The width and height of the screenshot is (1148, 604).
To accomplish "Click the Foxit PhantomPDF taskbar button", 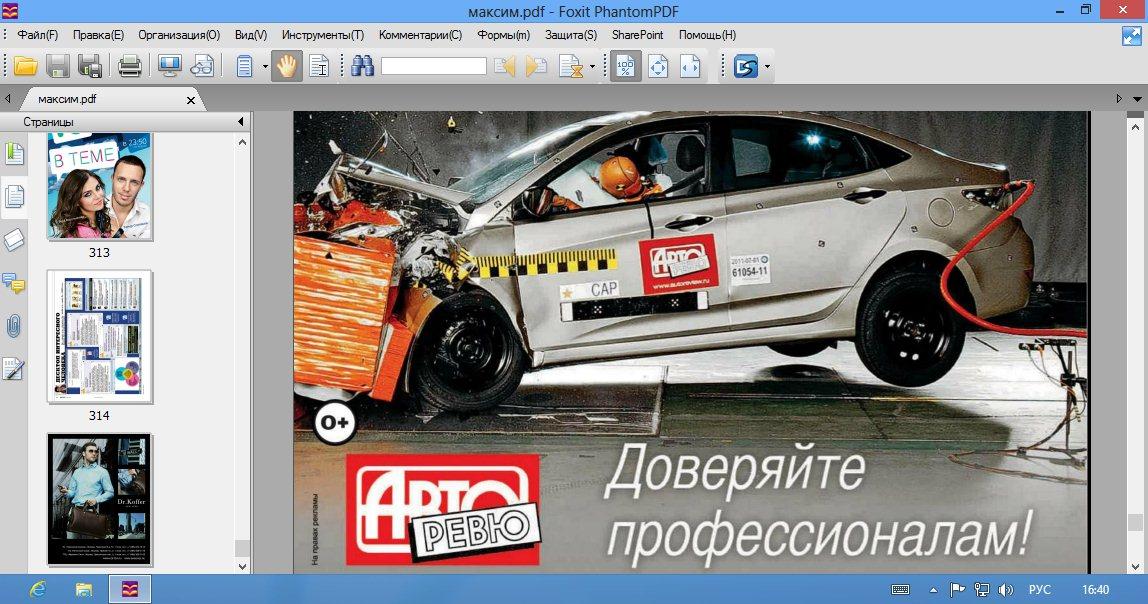I will coord(130,589).
